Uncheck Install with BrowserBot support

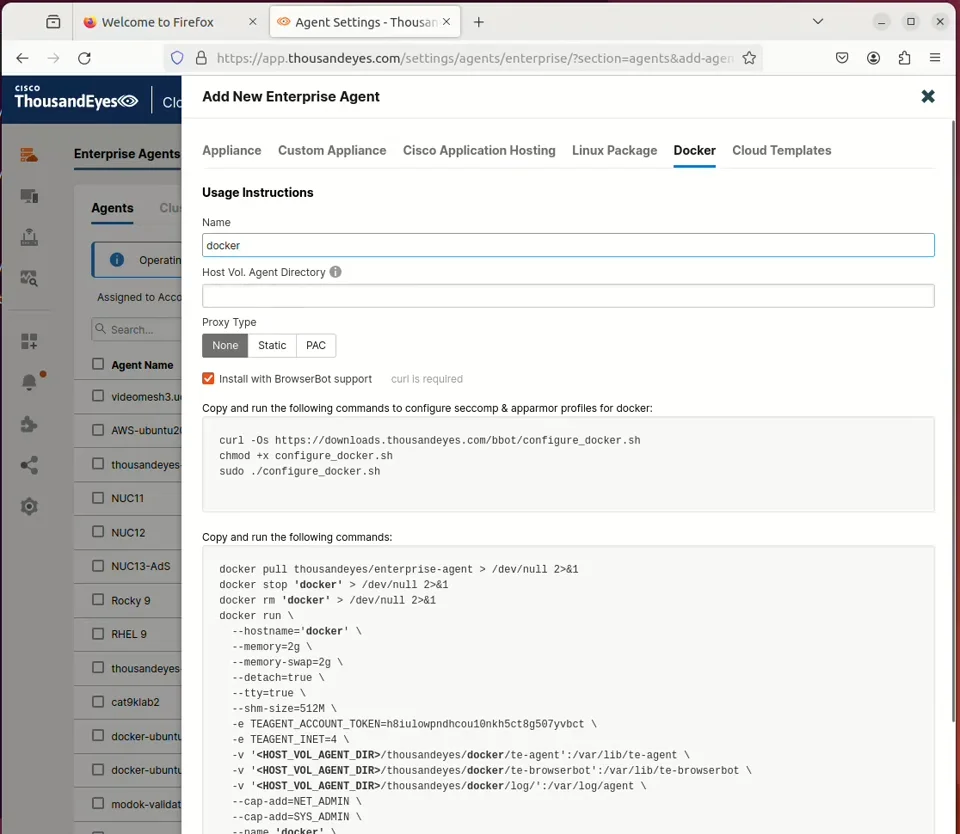[x=209, y=379]
